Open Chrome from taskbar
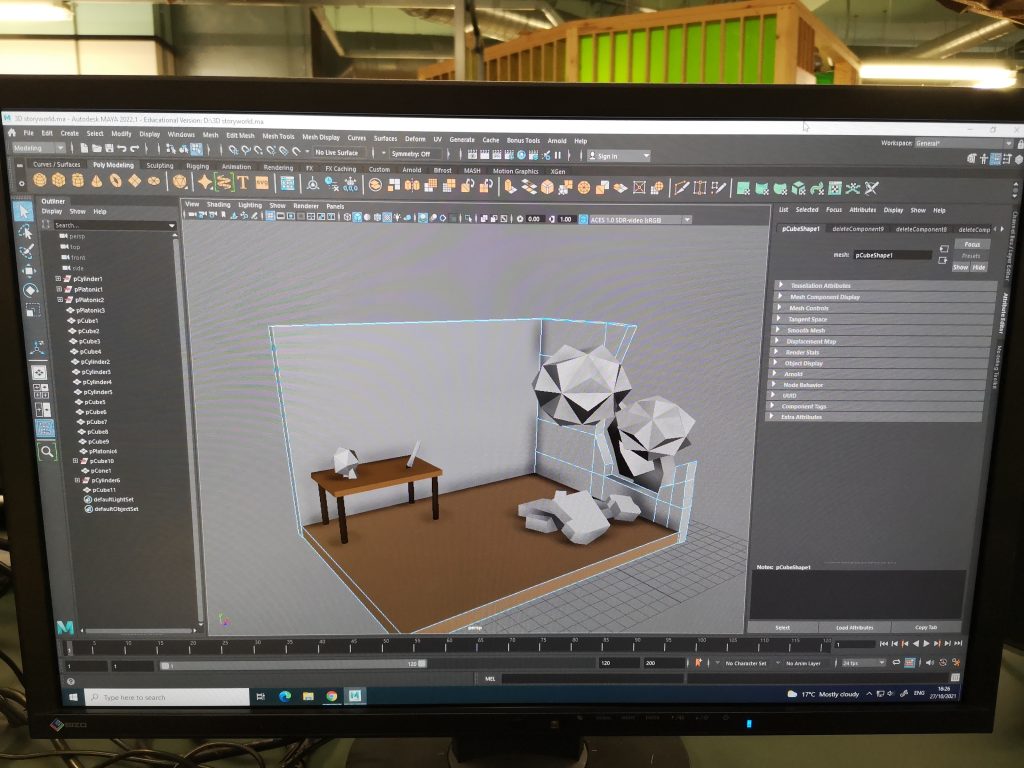 332,696
